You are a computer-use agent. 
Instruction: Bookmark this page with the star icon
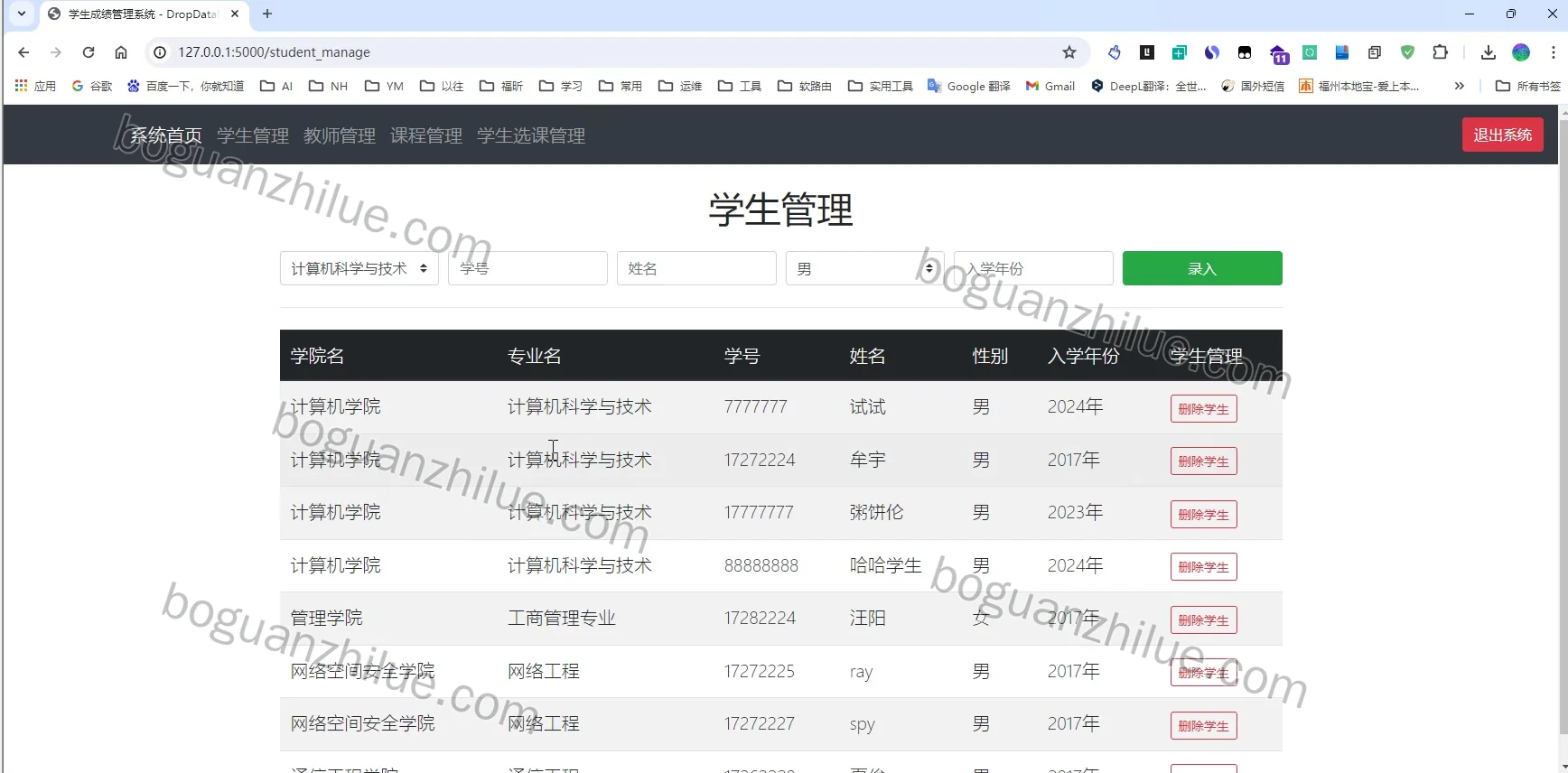click(x=1069, y=52)
